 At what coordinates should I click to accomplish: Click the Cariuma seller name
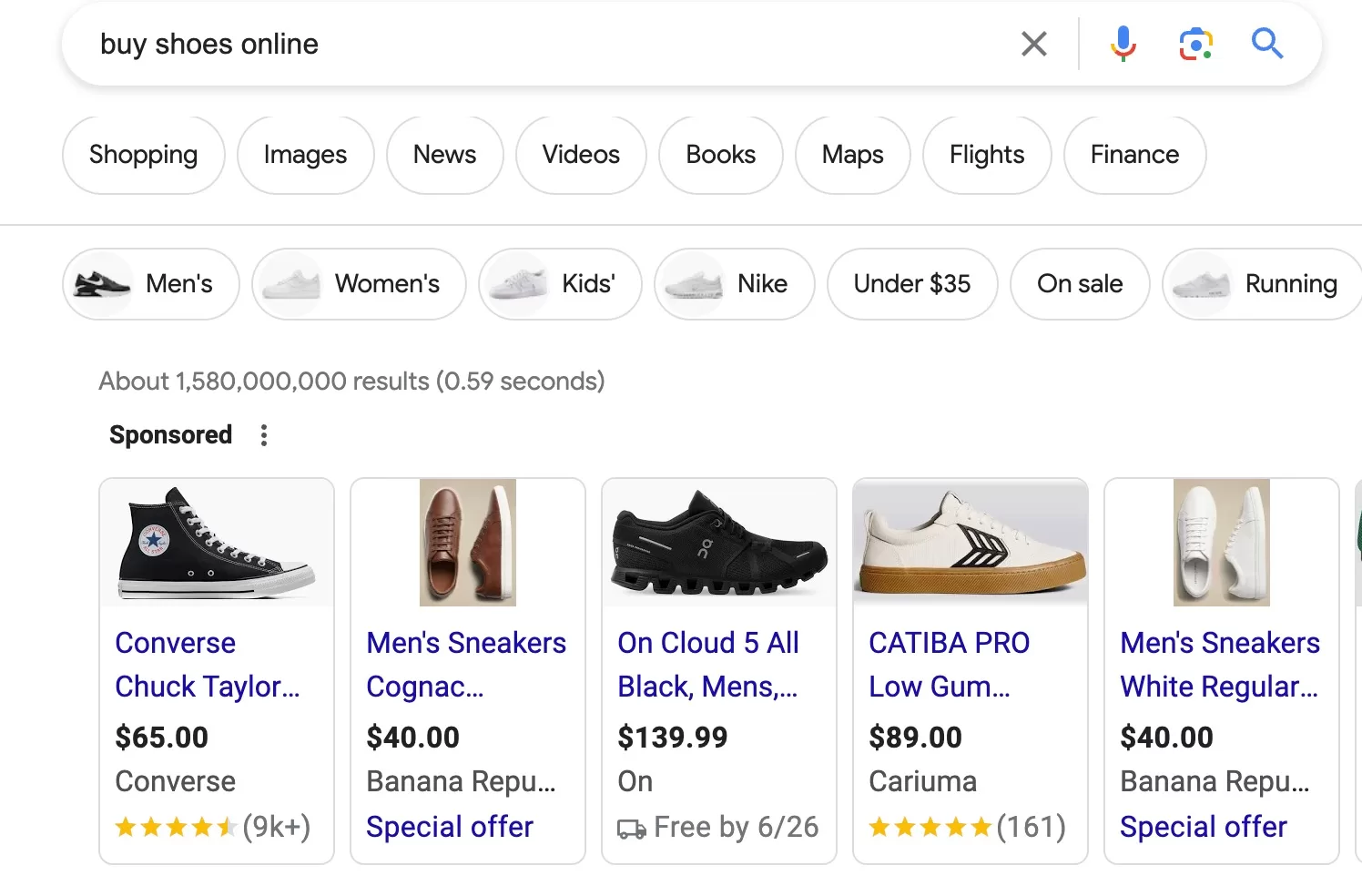pyautogui.click(x=922, y=781)
